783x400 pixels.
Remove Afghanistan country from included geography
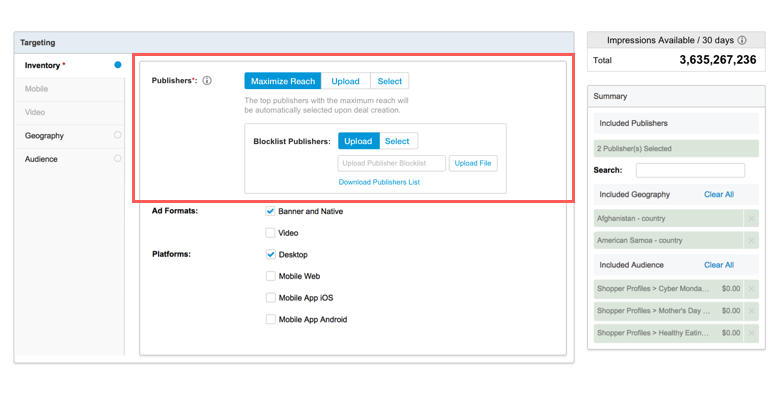pyautogui.click(x=751, y=218)
